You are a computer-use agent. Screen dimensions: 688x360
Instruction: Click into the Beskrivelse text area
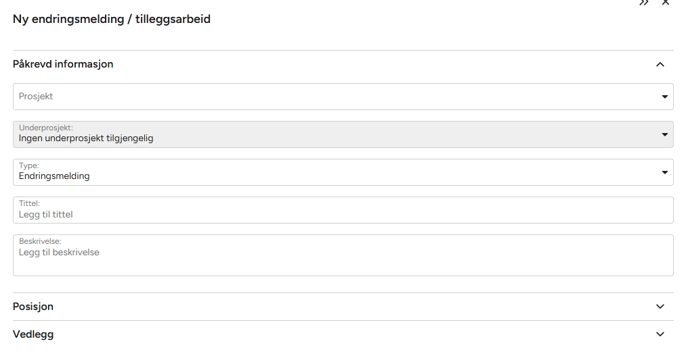343,255
